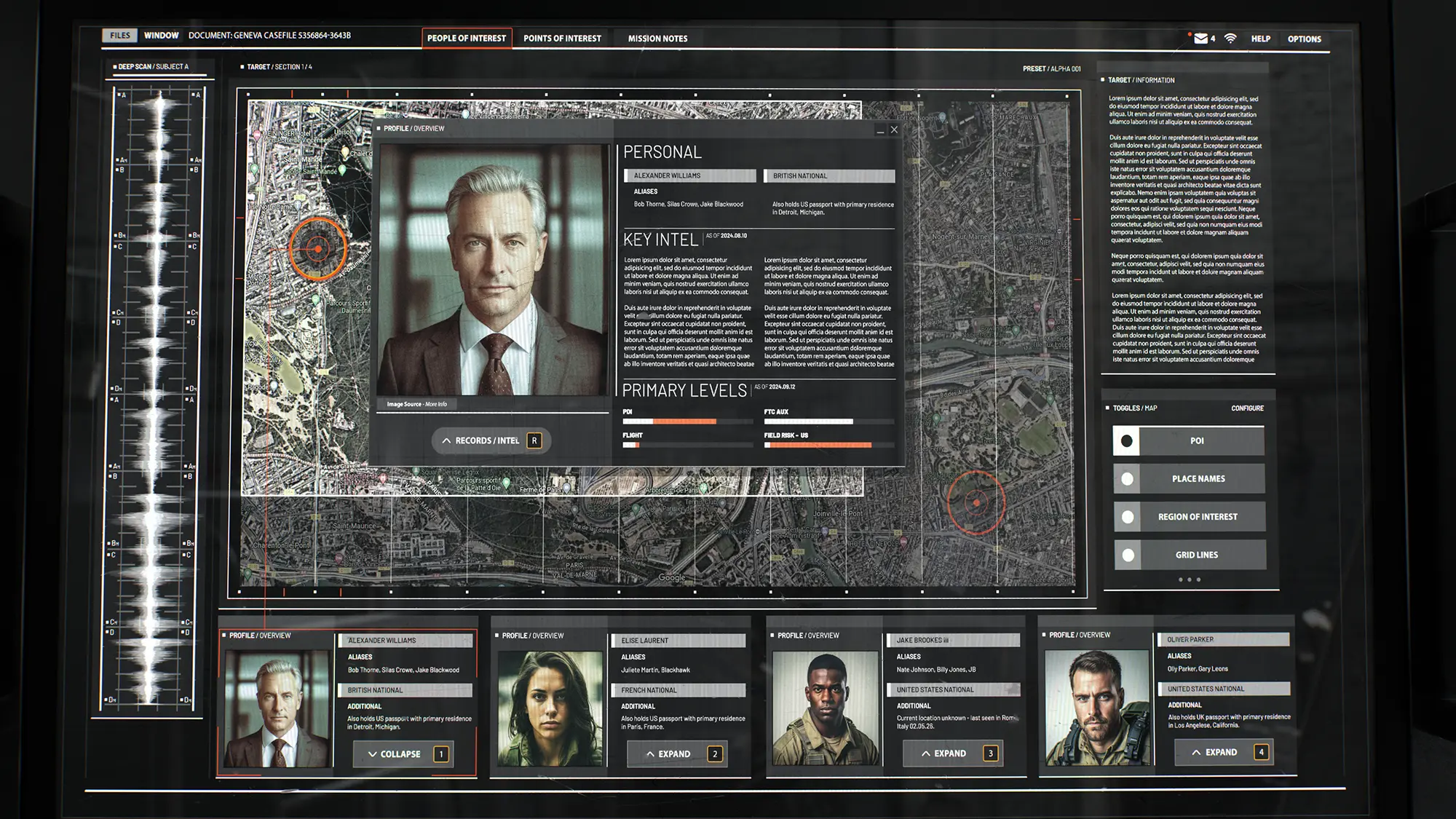Close the Profile Overview popup
Screen dimensions: 1456x819
coord(894,130)
